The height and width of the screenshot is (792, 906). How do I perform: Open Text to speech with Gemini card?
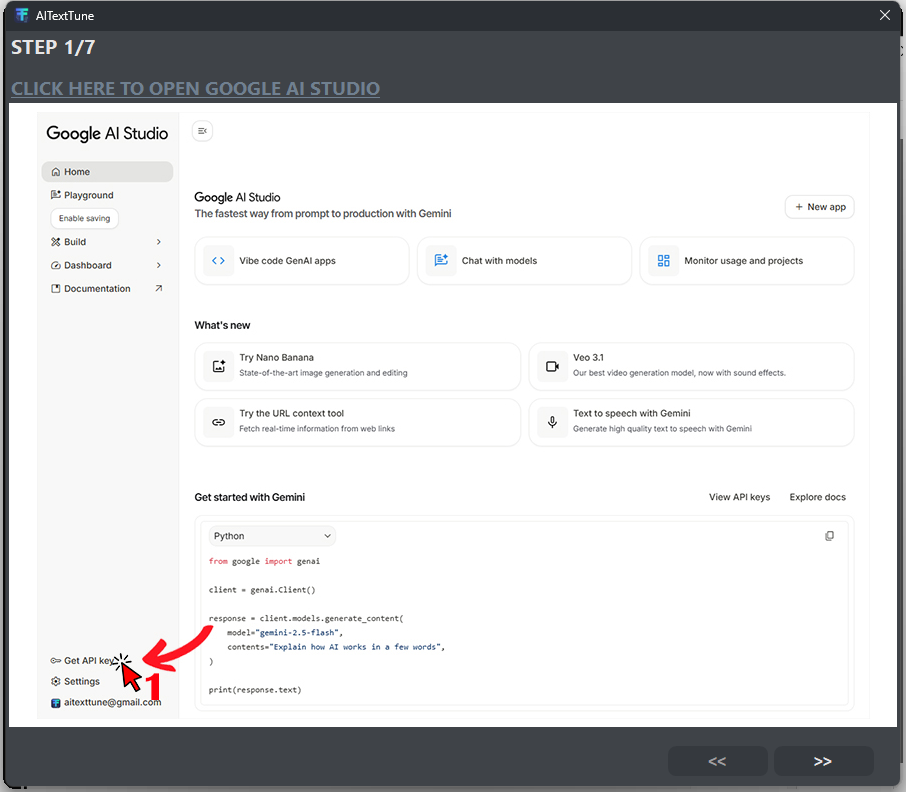[x=691, y=422]
